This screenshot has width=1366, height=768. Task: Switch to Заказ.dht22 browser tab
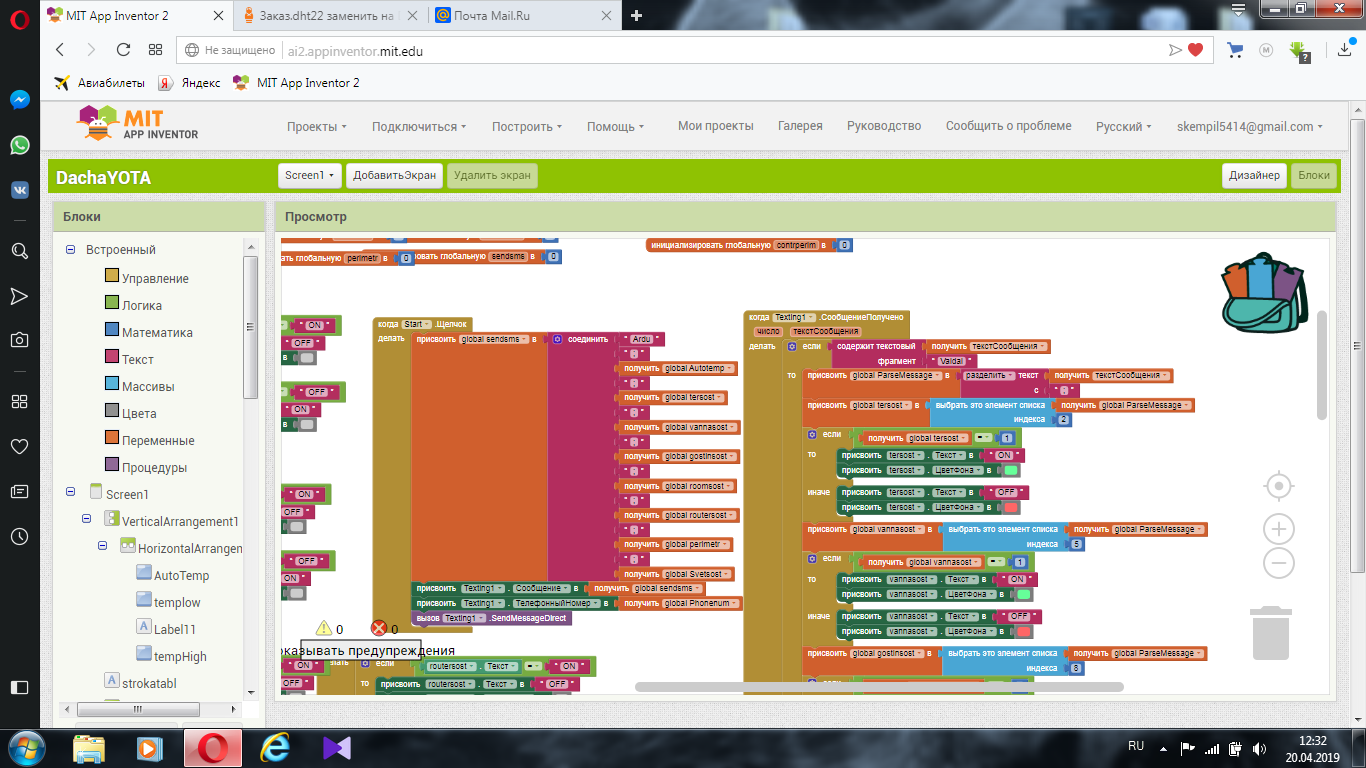click(332, 15)
